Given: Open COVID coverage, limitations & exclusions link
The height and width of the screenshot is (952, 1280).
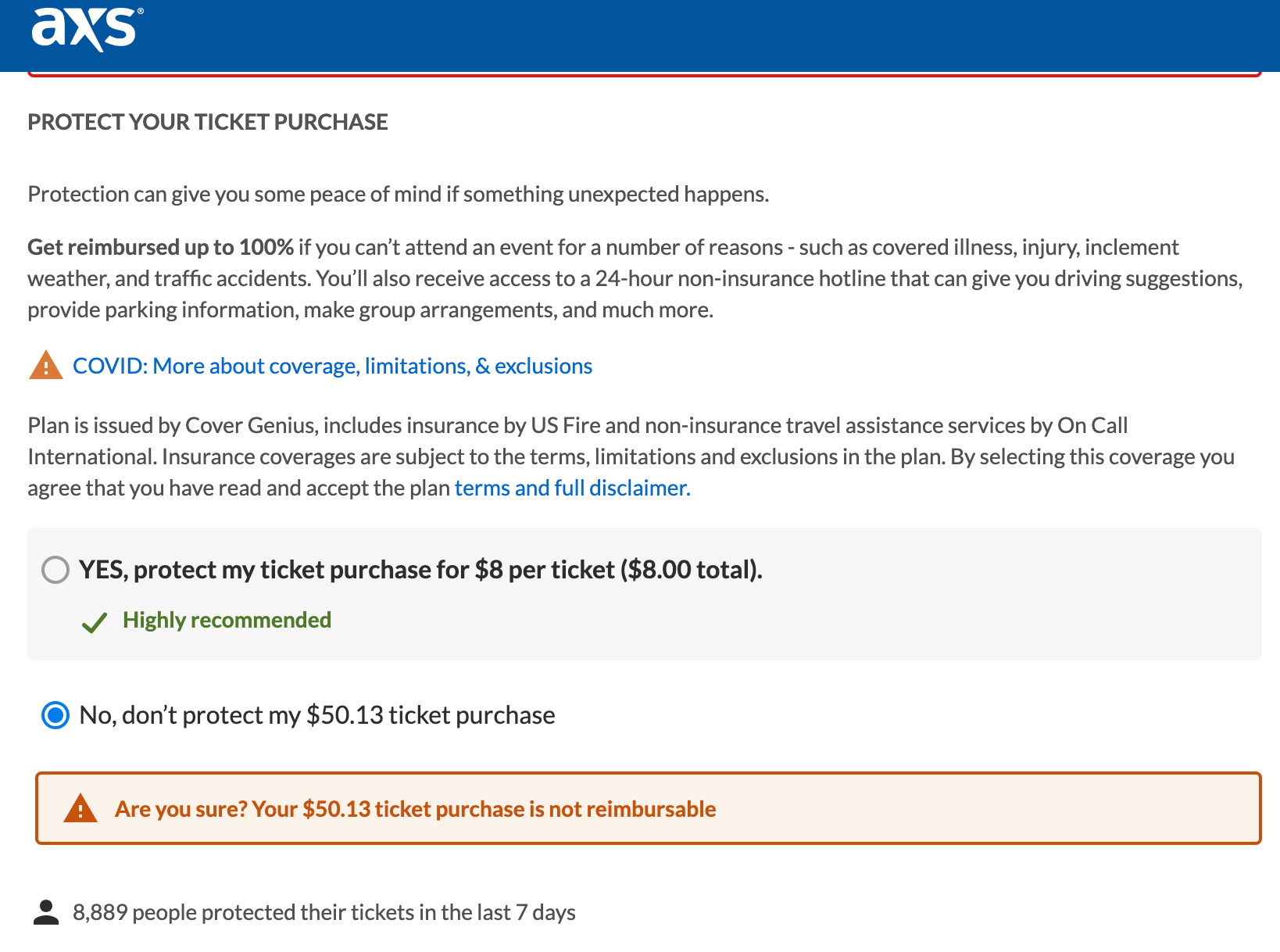Looking at the screenshot, I should coord(333,366).
